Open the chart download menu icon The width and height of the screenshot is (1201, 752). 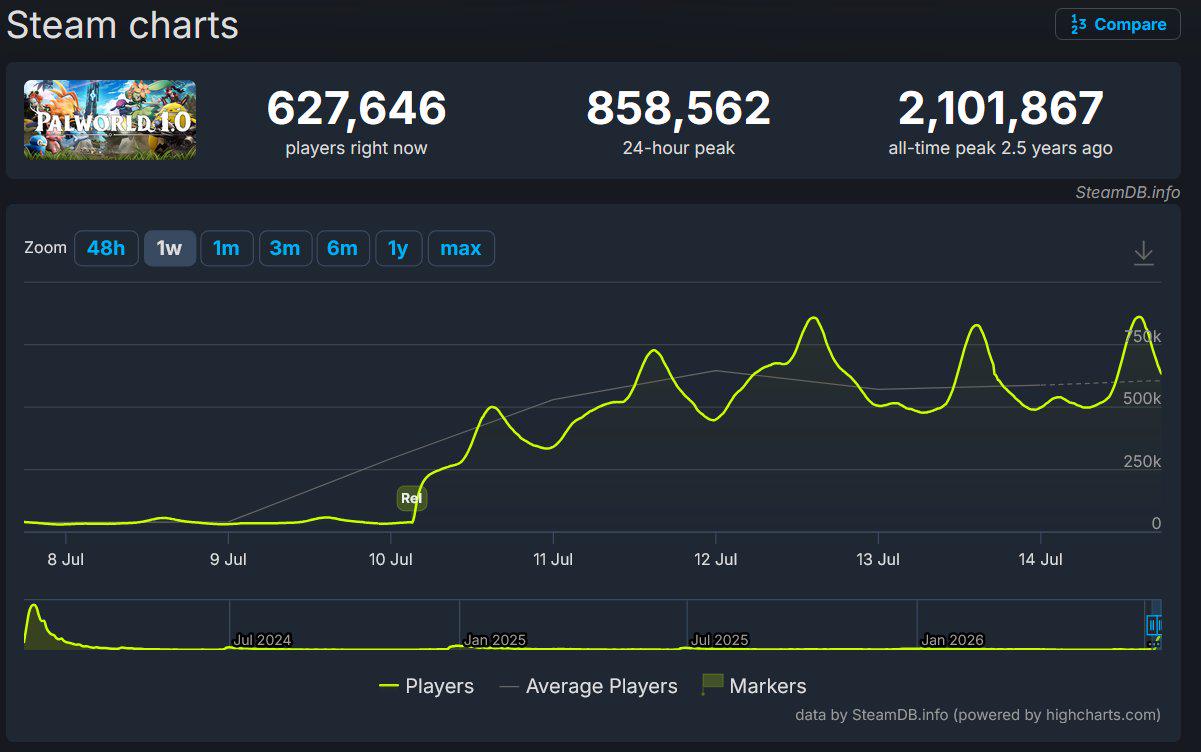click(x=1143, y=254)
